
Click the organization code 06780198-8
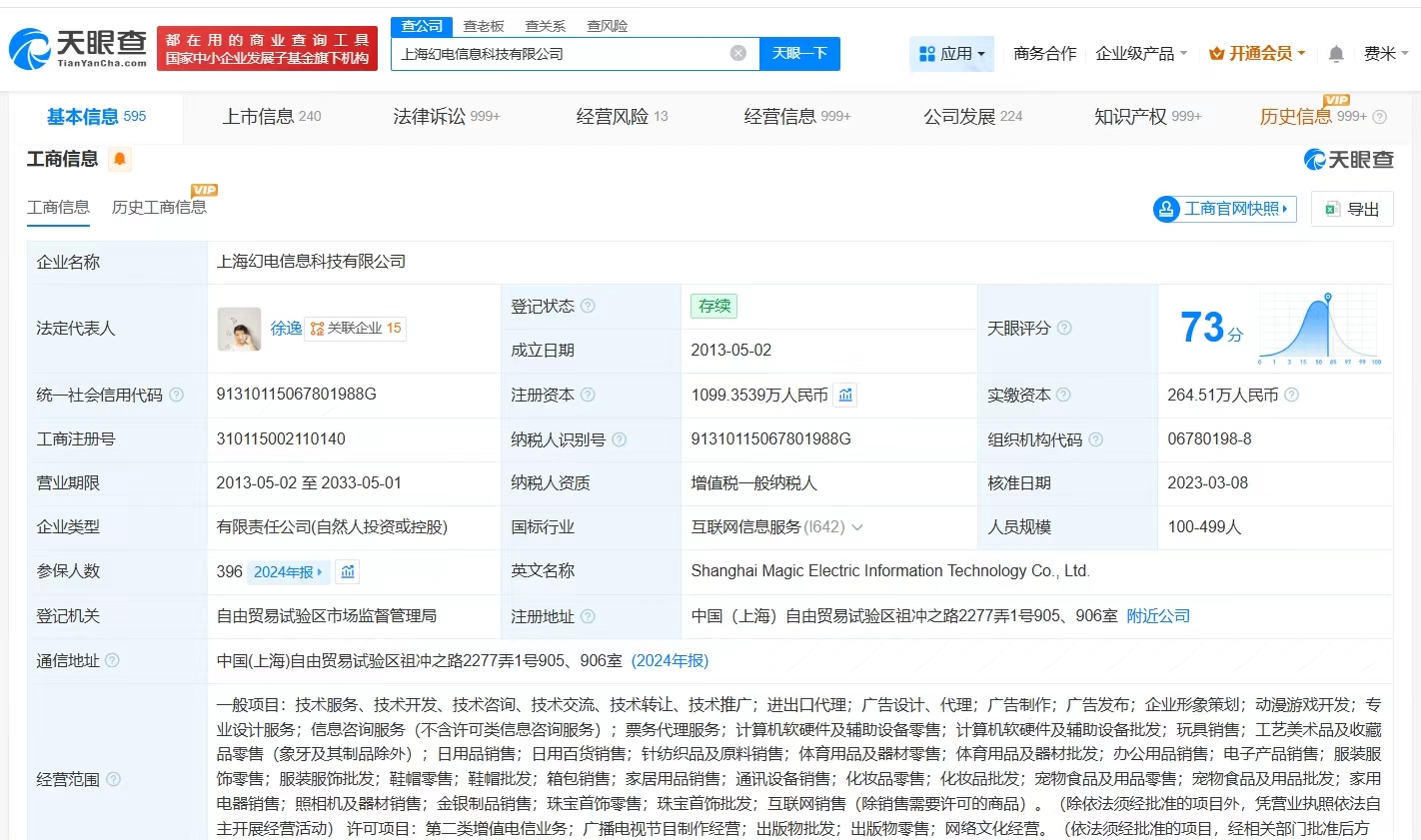pos(1209,439)
